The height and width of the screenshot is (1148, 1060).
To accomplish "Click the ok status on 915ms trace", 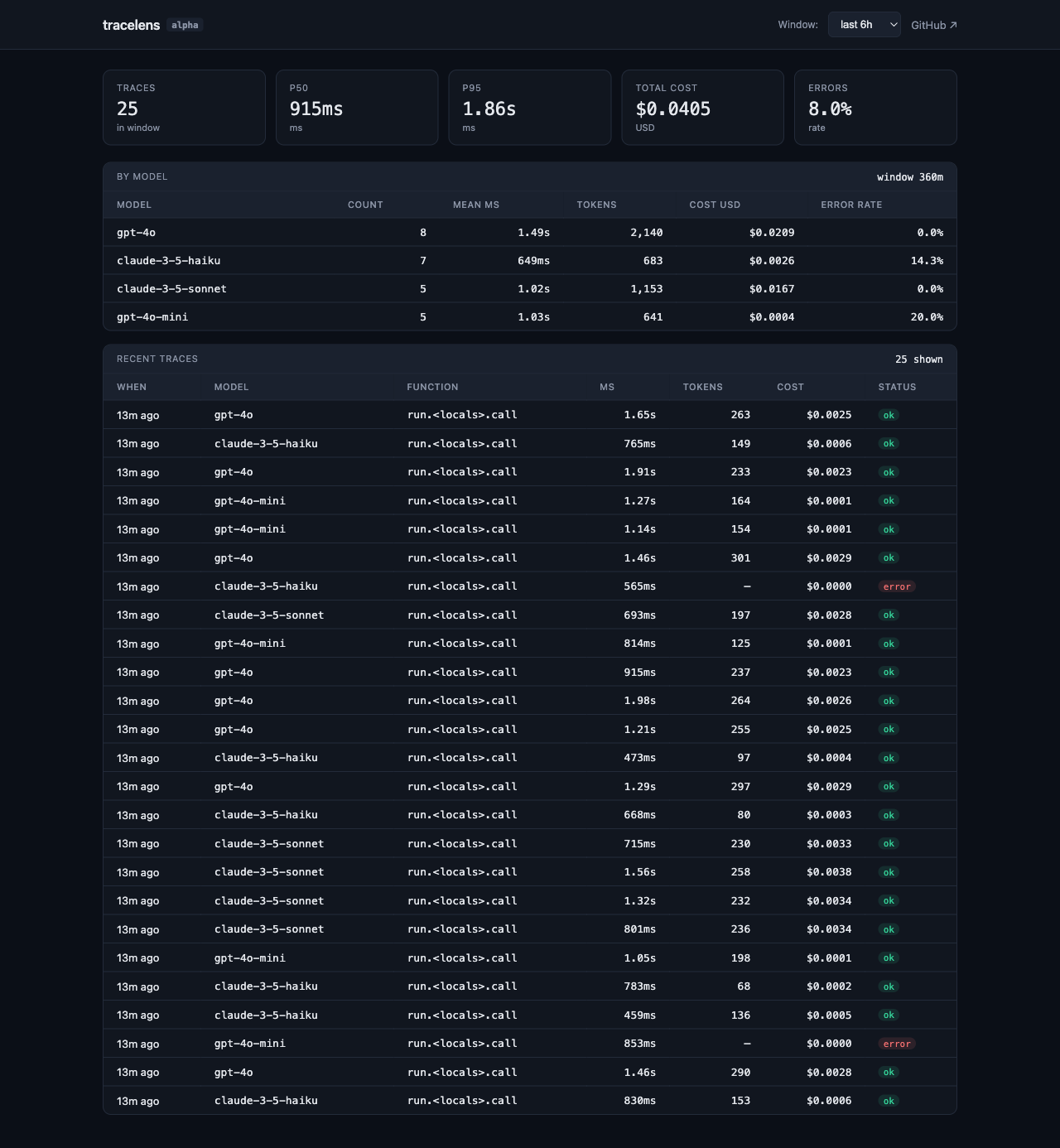I will [x=889, y=673].
